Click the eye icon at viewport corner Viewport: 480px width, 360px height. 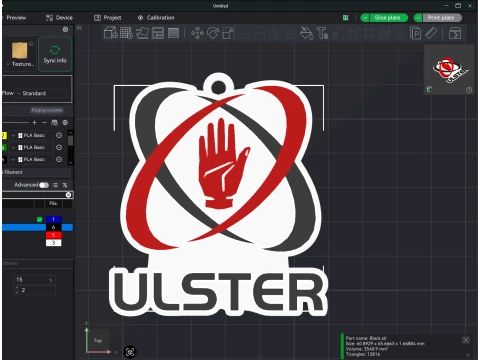pyautogui.click(x=79, y=28)
